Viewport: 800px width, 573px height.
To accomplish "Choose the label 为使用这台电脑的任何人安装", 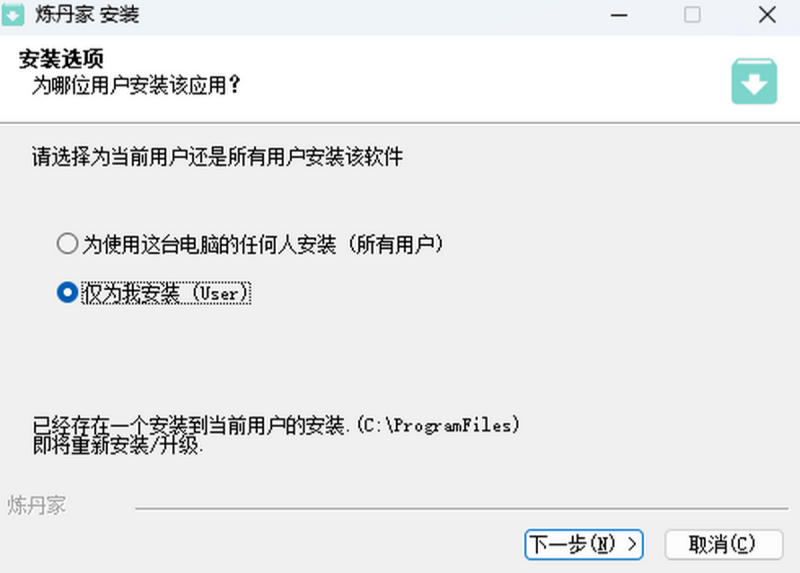I will (x=209, y=244).
